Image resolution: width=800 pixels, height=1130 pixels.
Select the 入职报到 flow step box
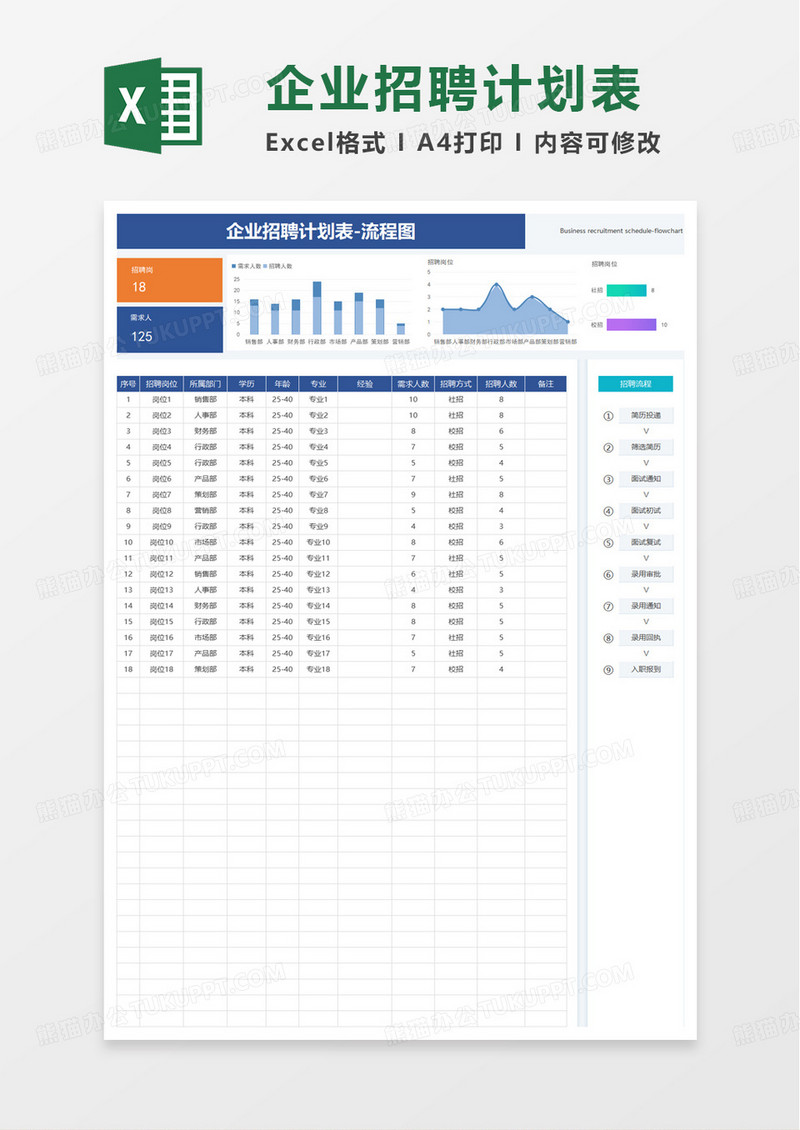coord(646,669)
